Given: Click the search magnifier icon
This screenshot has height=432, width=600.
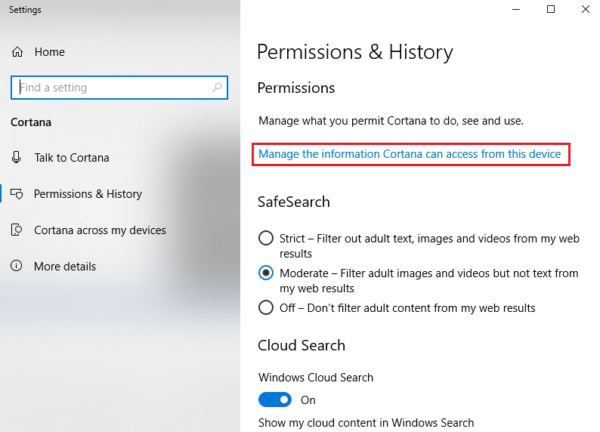Looking at the screenshot, I should pos(217,88).
